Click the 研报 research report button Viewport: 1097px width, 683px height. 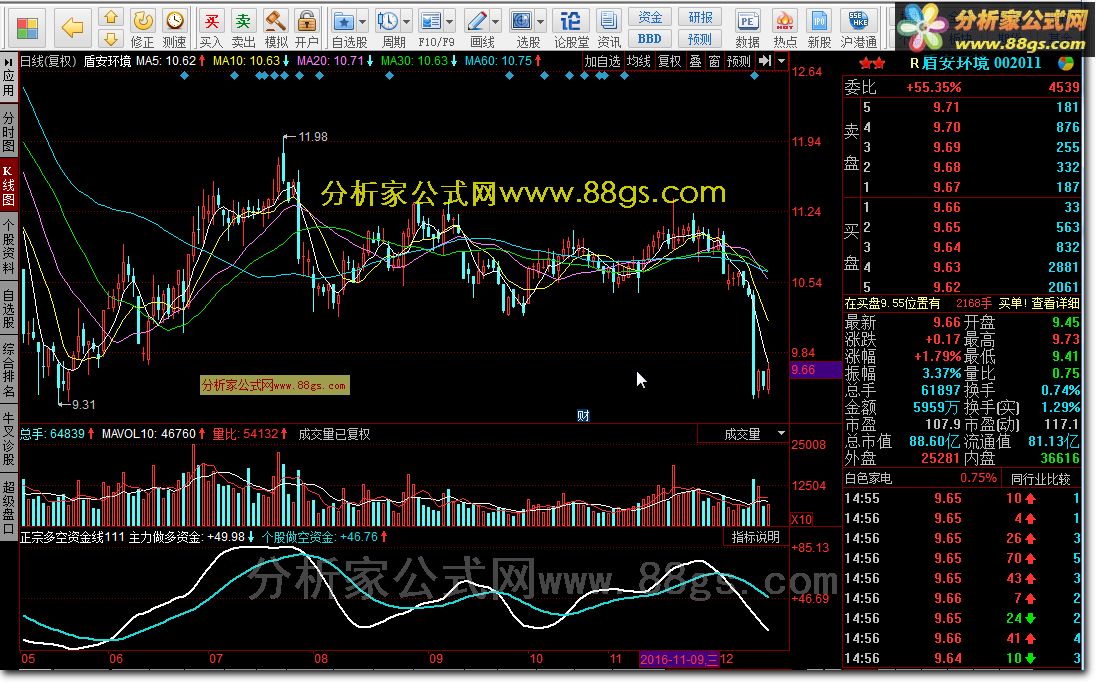pyautogui.click(x=700, y=17)
